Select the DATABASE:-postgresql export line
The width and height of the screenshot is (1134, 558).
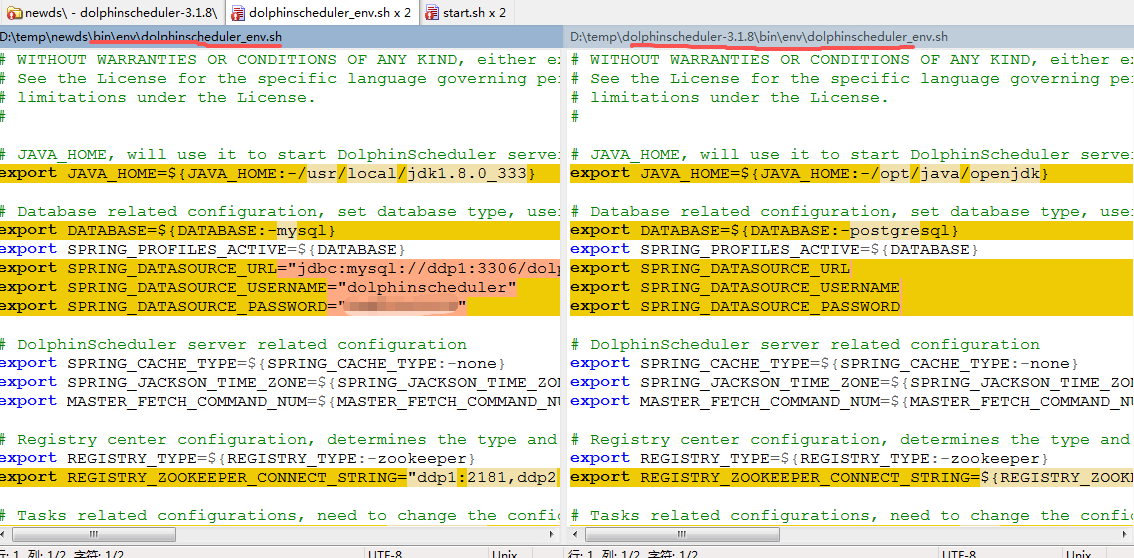coord(852,230)
